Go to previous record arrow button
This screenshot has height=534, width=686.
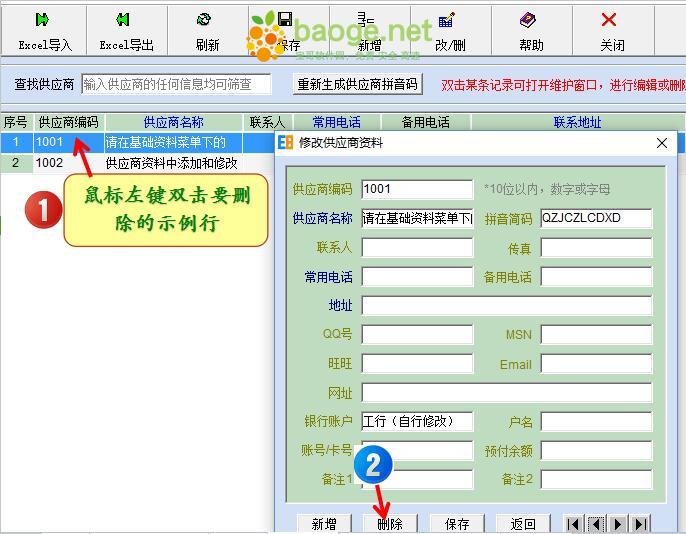coord(595,524)
